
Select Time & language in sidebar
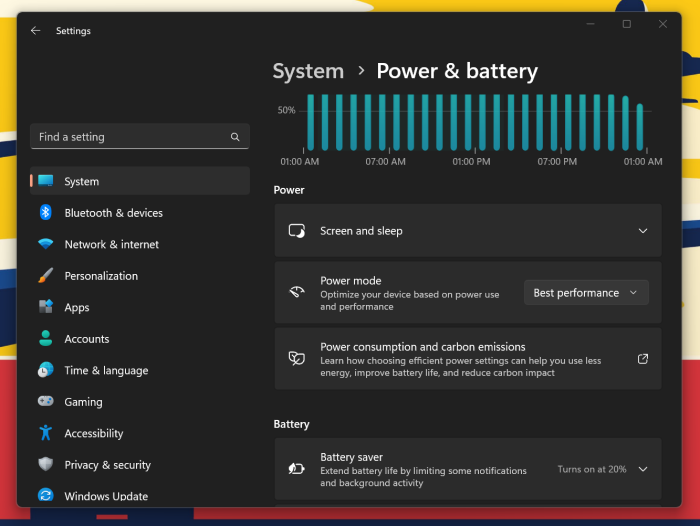tap(106, 370)
